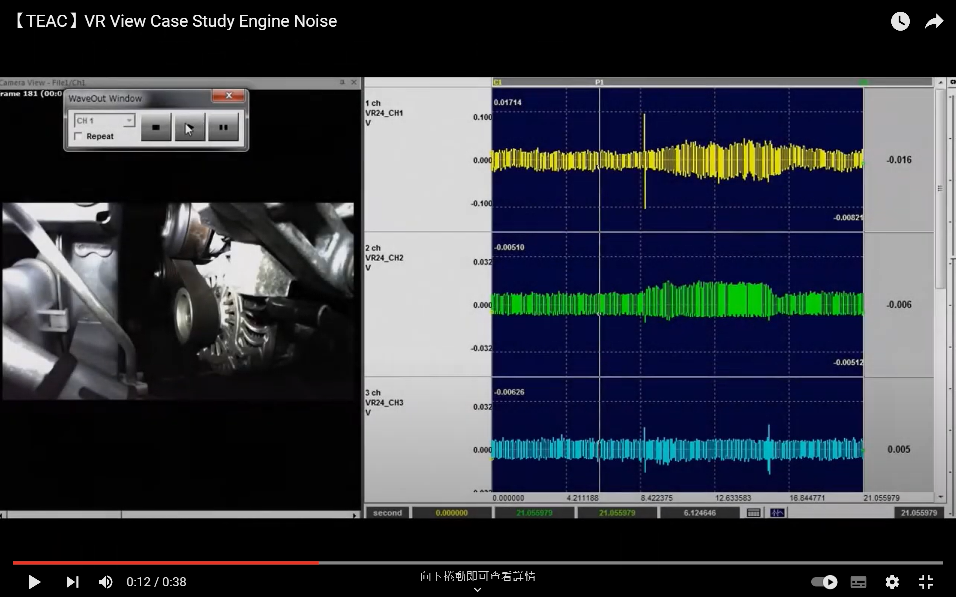Toggle the autoplay switch

pos(824,582)
